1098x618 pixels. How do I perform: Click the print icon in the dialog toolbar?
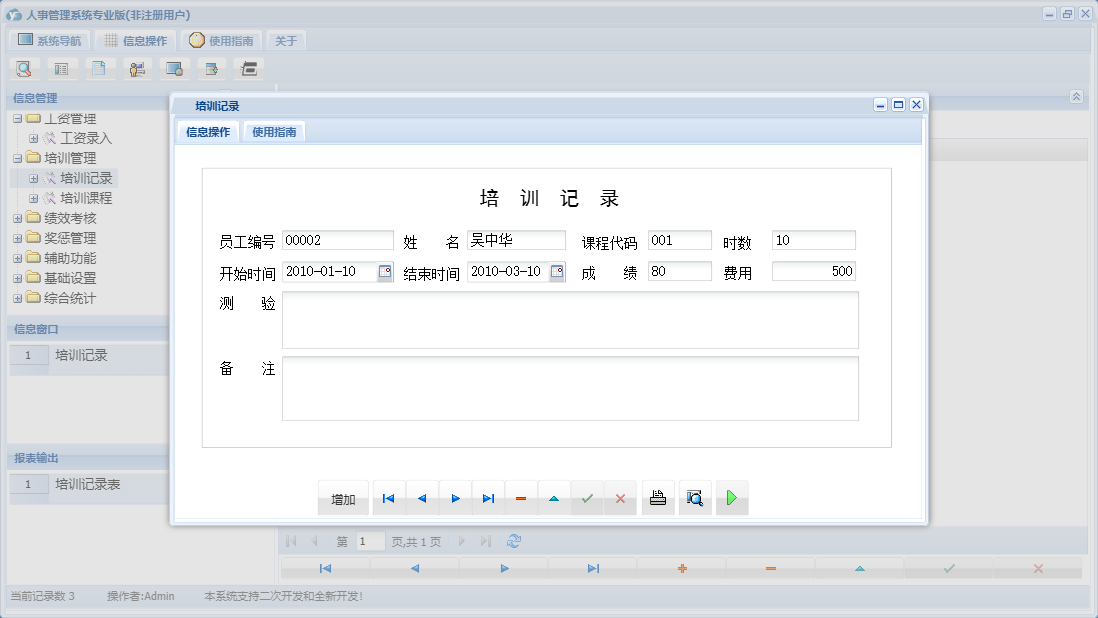(x=657, y=497)
